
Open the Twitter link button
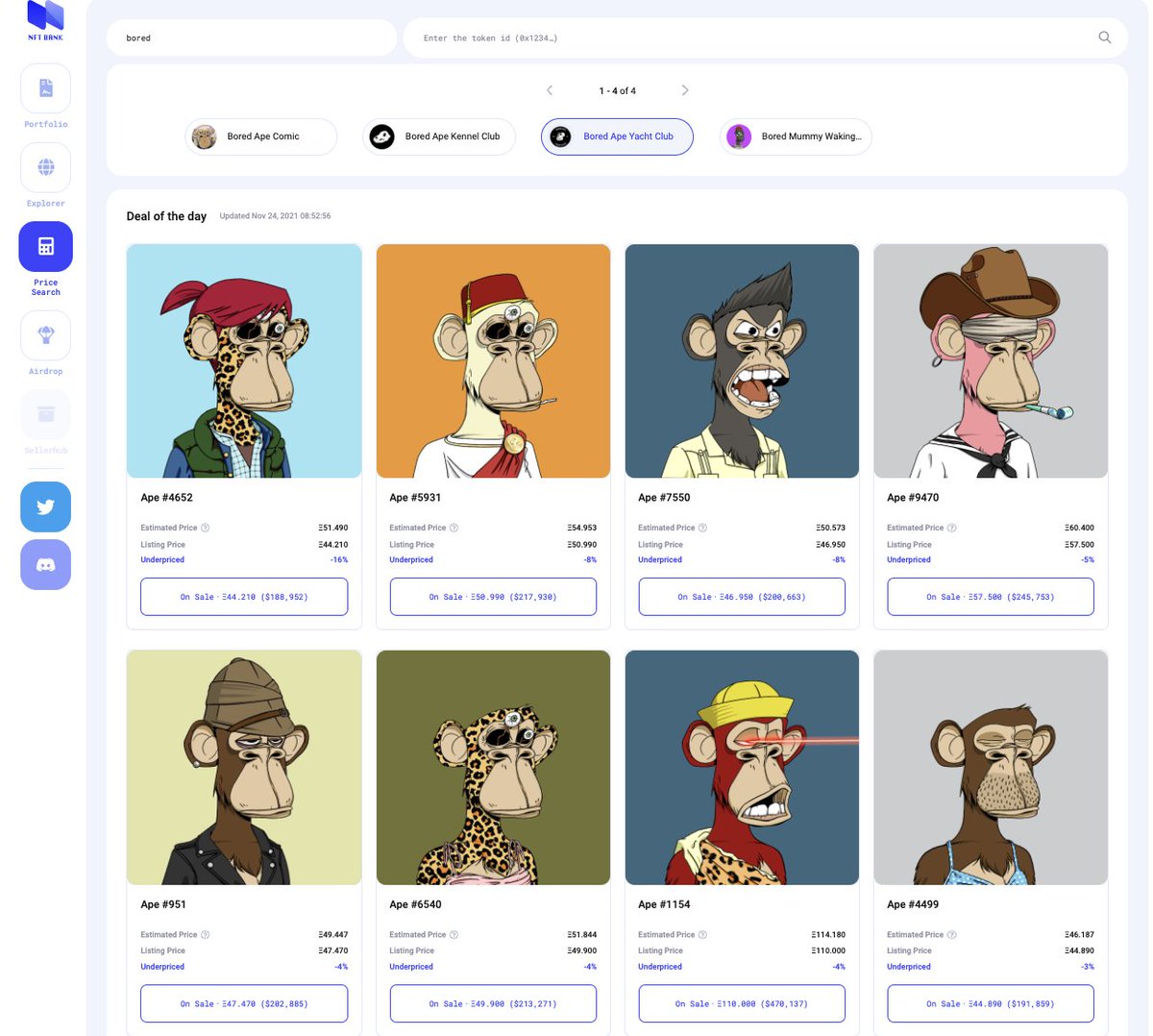45,506
